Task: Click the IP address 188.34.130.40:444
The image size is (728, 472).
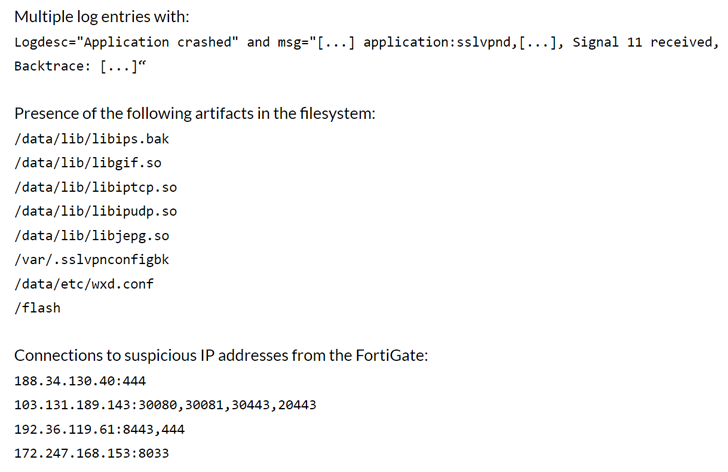Action: pyautogui.click(x=80, y=381)
